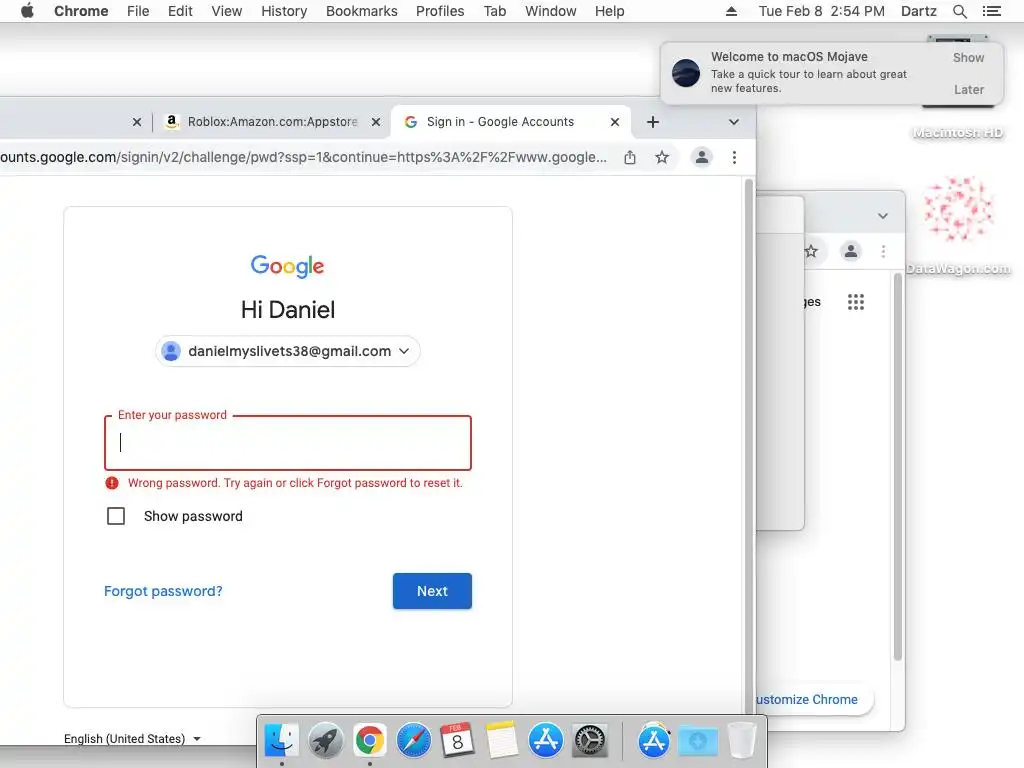Open the Bookmarks menu
Screen dimensions: 1024x768
coord(361,11)
